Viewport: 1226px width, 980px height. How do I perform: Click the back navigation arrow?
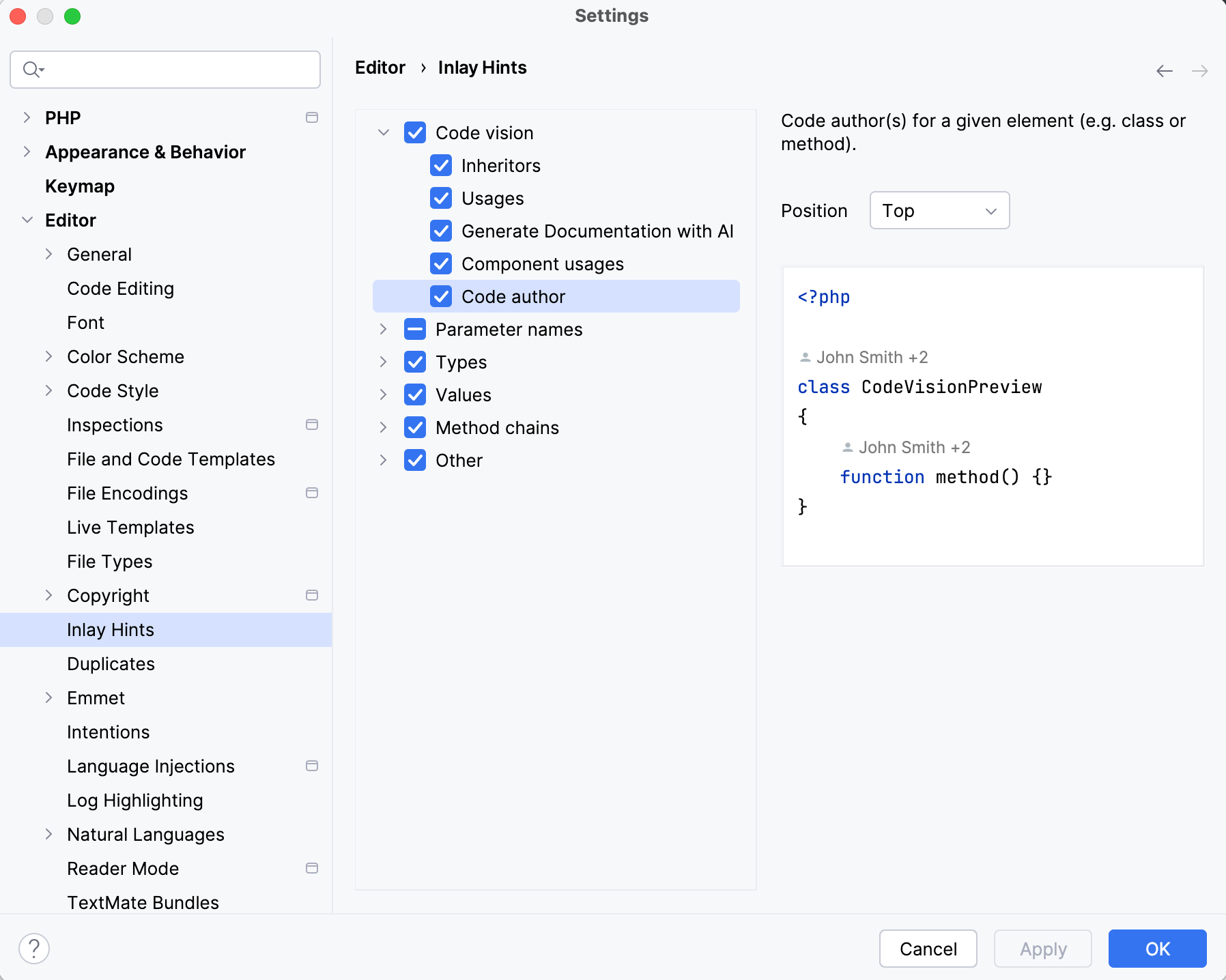coord(1164,70)
